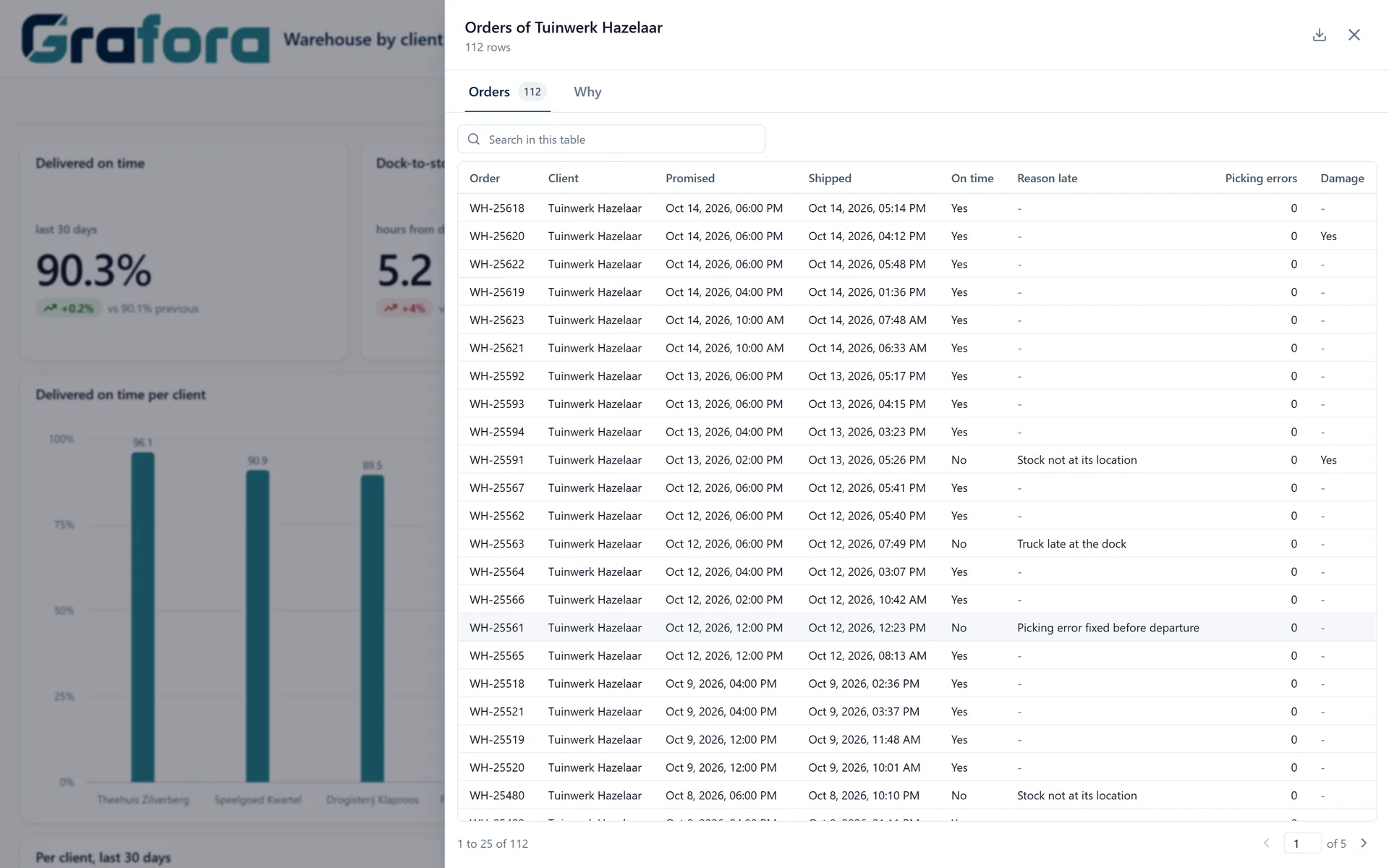Sort by Picking errors column header
Screen dimensions: 1389x868
[x=1261, y=178]
